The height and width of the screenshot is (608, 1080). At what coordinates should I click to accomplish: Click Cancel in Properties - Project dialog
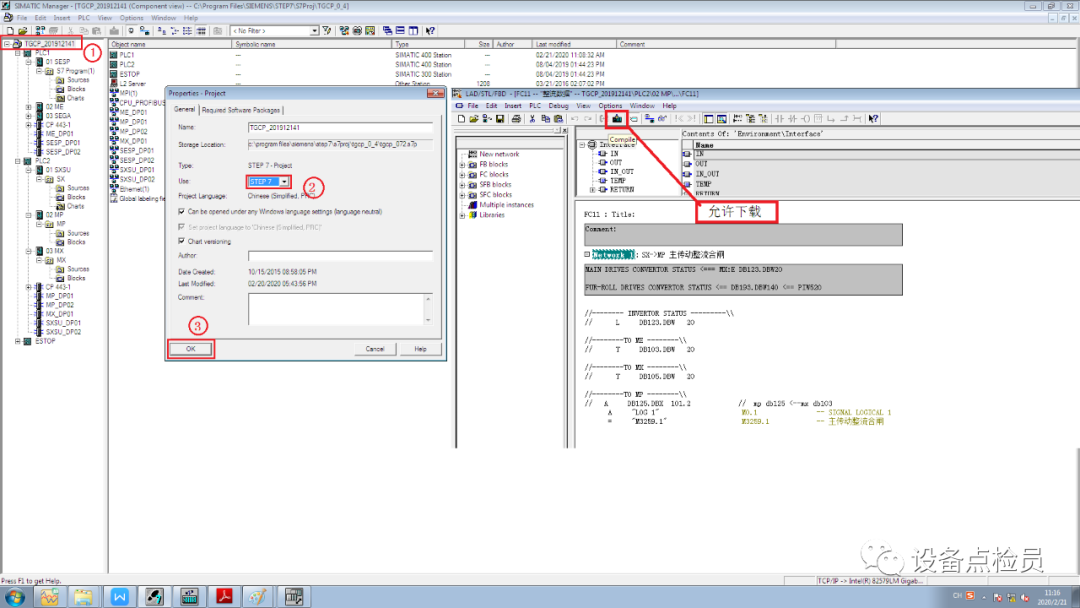click(375, 349)
